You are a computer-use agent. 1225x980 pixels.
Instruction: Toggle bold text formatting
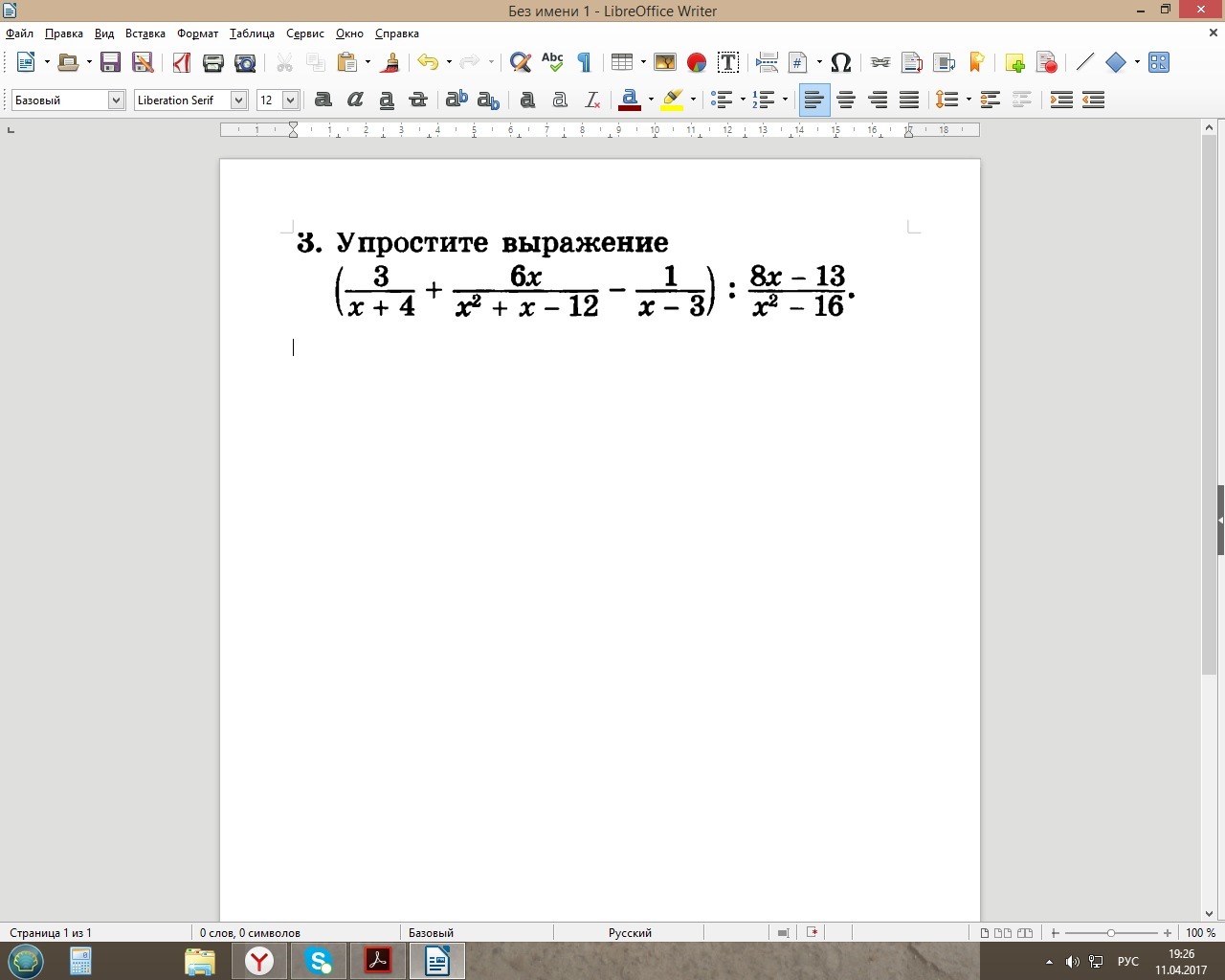(323, 100)
